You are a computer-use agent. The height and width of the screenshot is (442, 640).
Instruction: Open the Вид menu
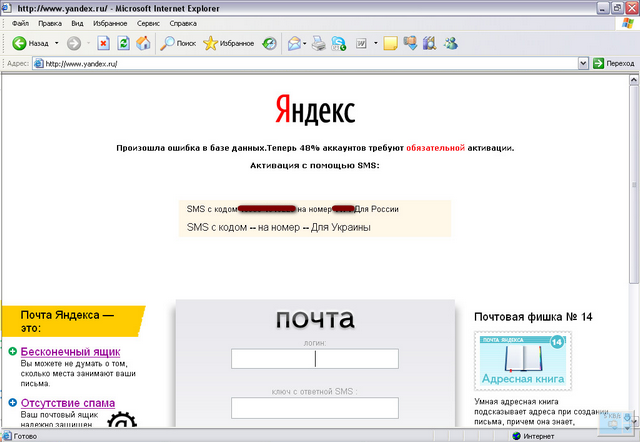(77, 24)
